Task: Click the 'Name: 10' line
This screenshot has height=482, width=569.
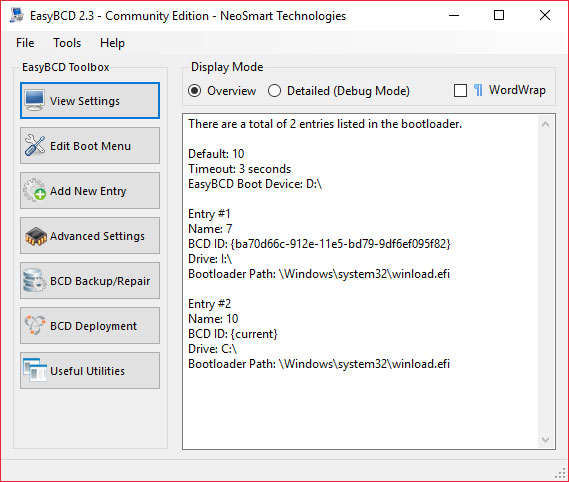Action: click(x=213, y=319)
